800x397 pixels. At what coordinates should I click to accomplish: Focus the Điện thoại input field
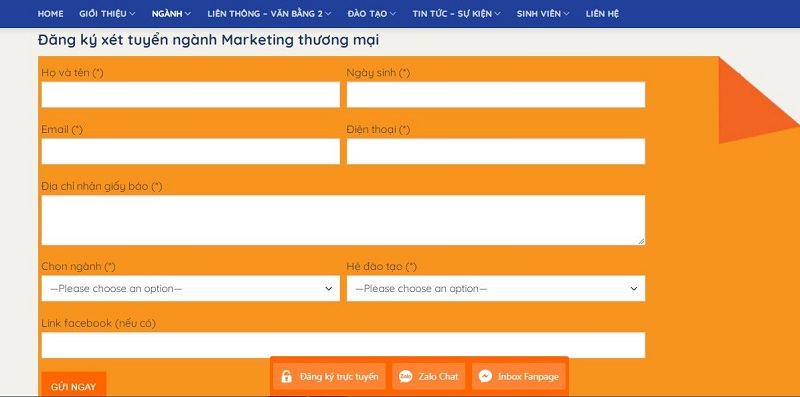(496, 151)
